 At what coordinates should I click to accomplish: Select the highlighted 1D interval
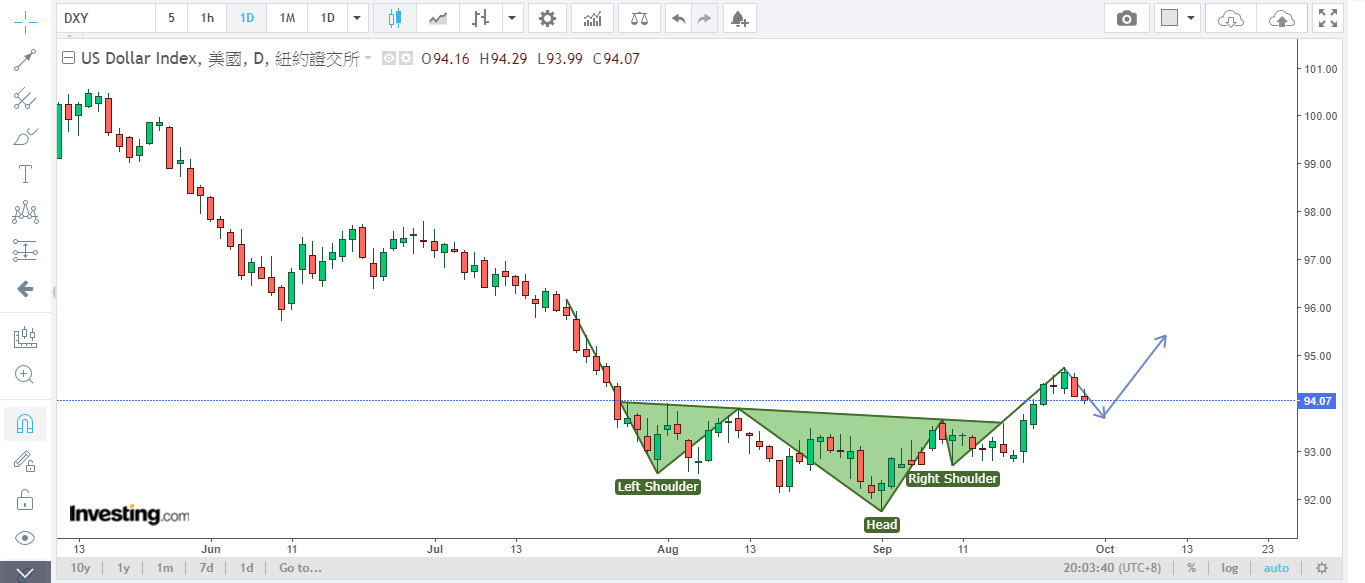point(246,18)
